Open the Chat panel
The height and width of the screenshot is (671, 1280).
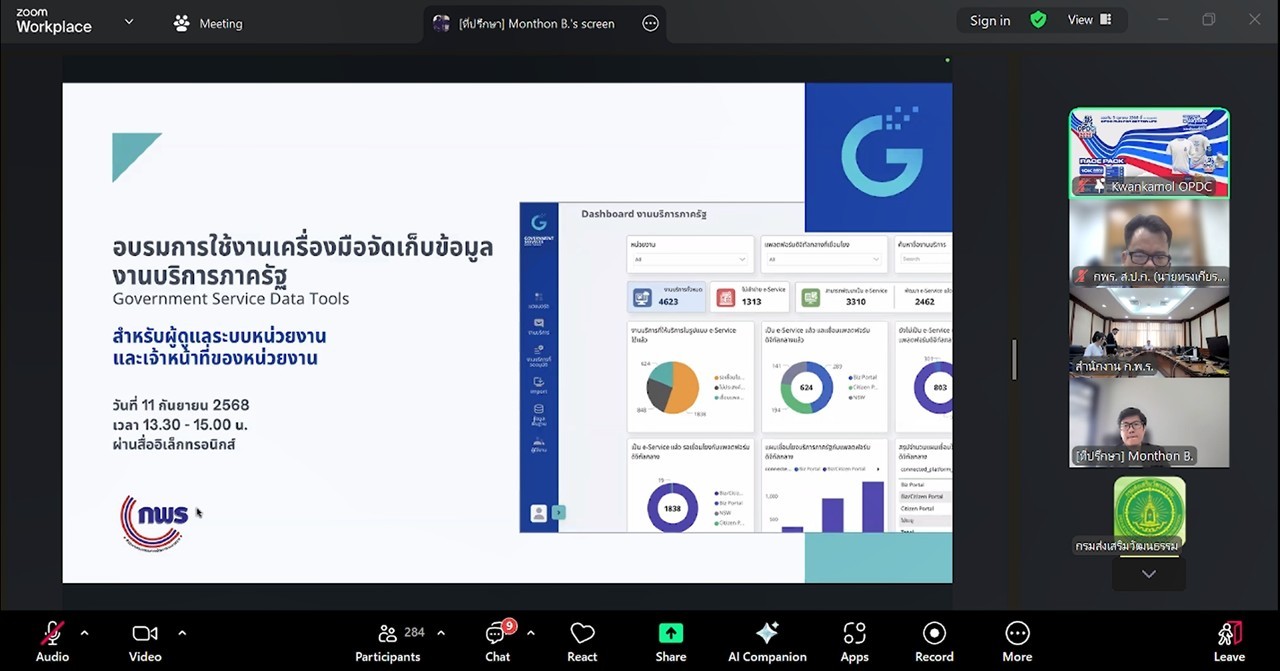[497, 641]
